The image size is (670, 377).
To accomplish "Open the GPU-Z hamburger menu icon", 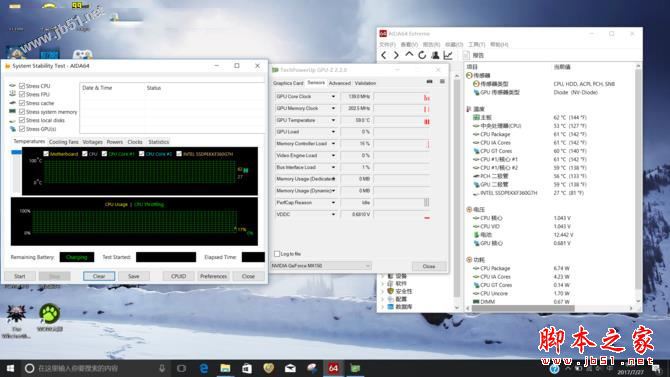I will coord(442,81).
